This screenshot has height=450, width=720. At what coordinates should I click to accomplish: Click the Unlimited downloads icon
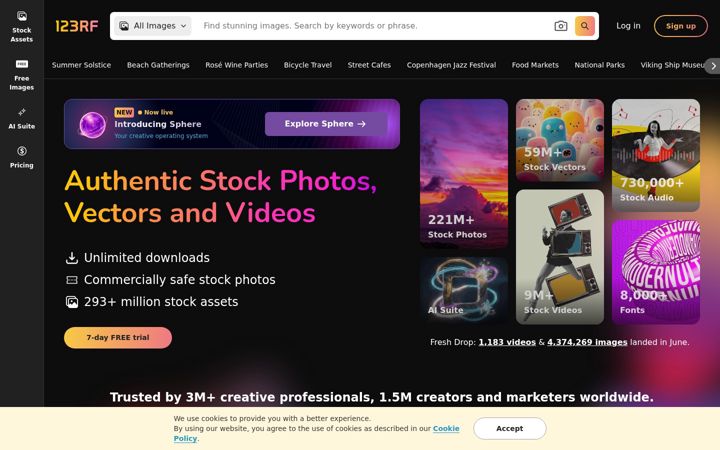(x=72, y=258)
